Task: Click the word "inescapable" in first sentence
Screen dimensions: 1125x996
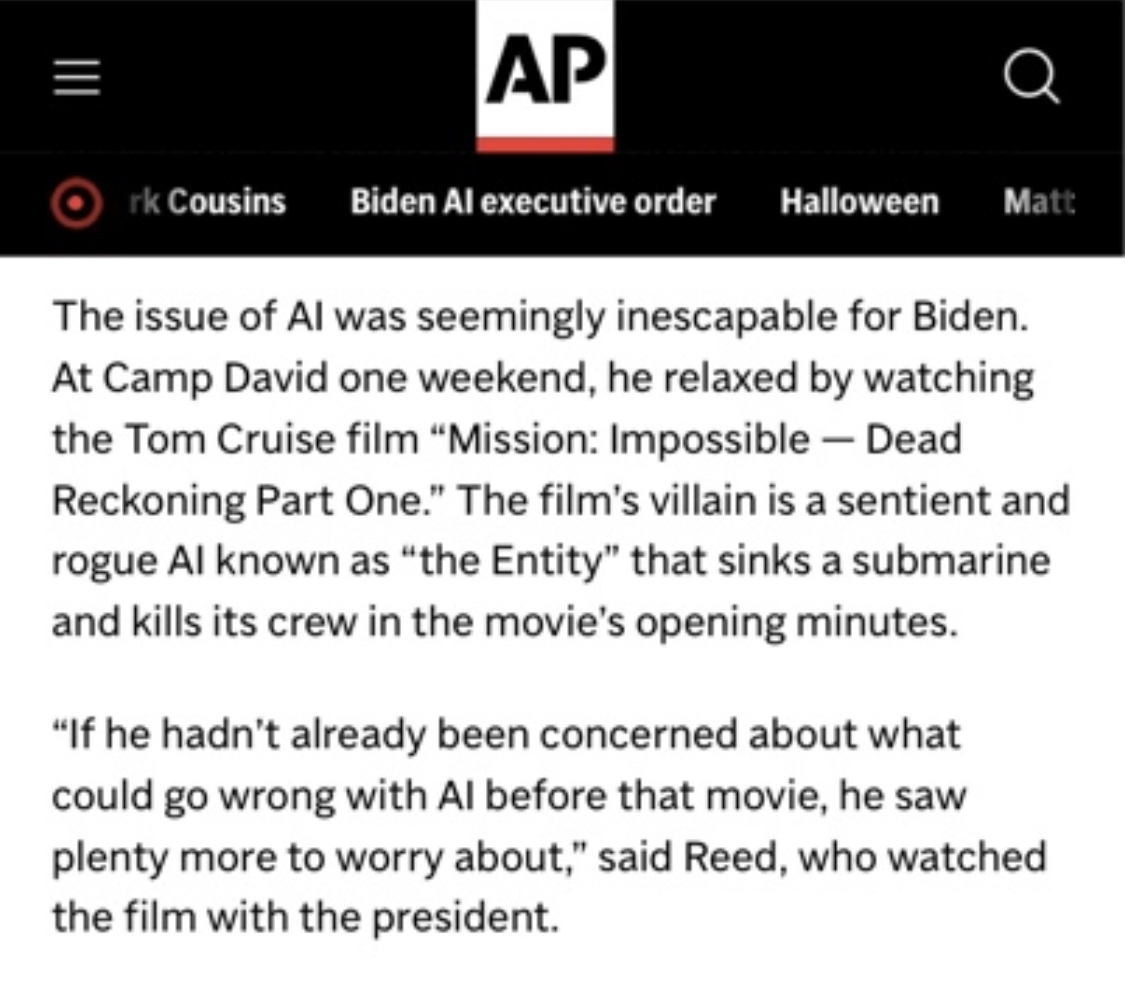Action: [726, 316]
